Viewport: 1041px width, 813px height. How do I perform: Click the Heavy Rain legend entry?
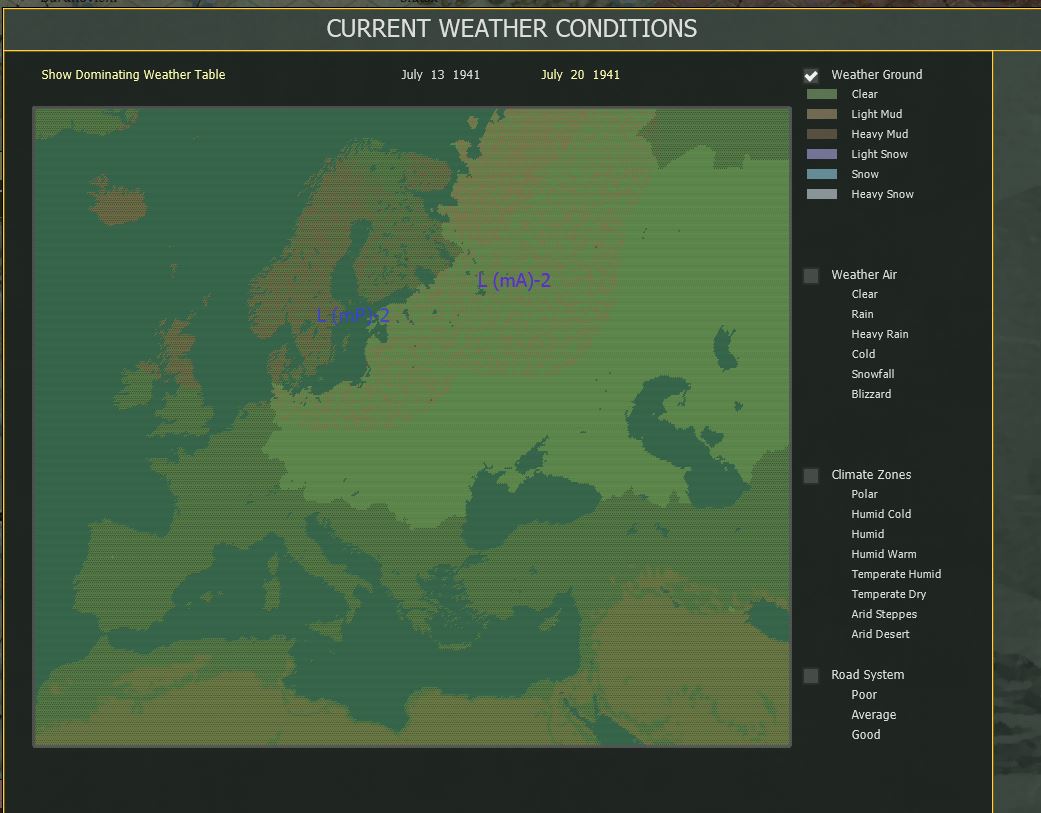coord(880,334)
